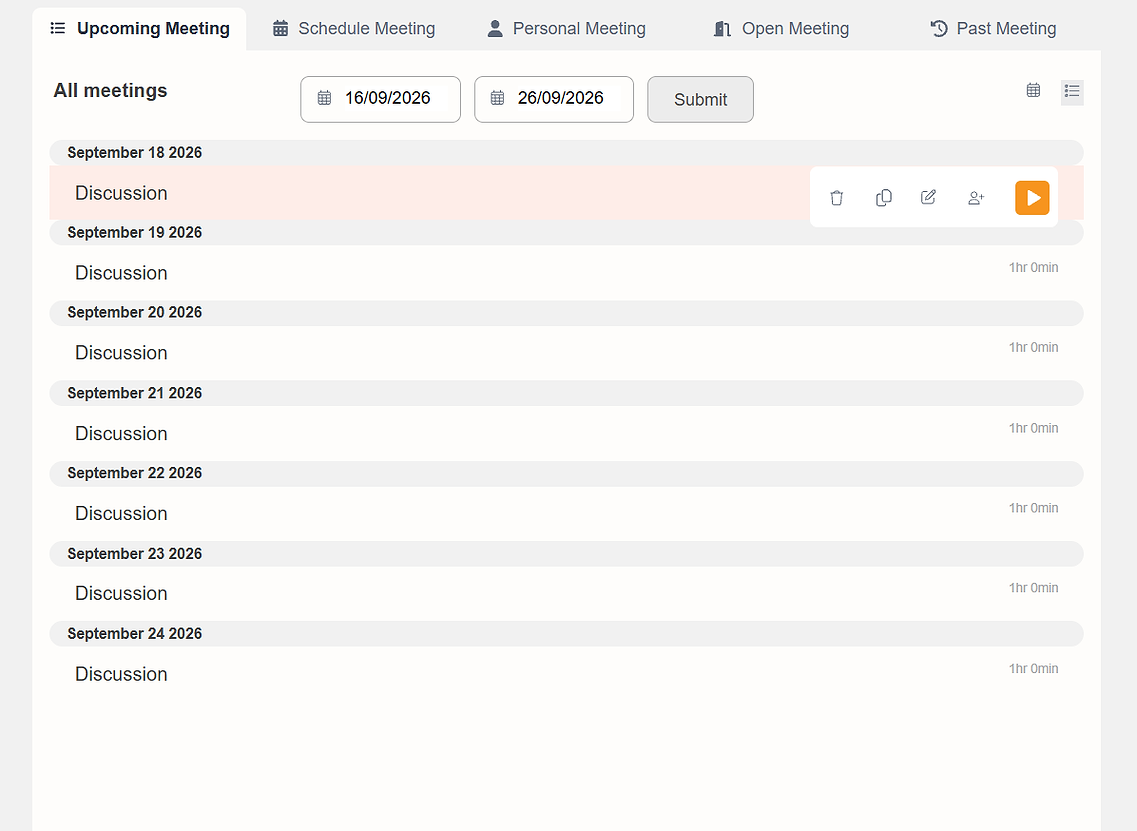Select Discussion meeting under September 21
This screenshot has height=831, width=1137.
(121, 433)
